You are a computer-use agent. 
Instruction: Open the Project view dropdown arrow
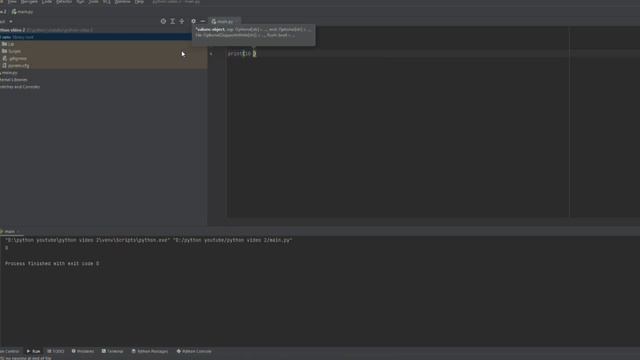coord(11,22)
